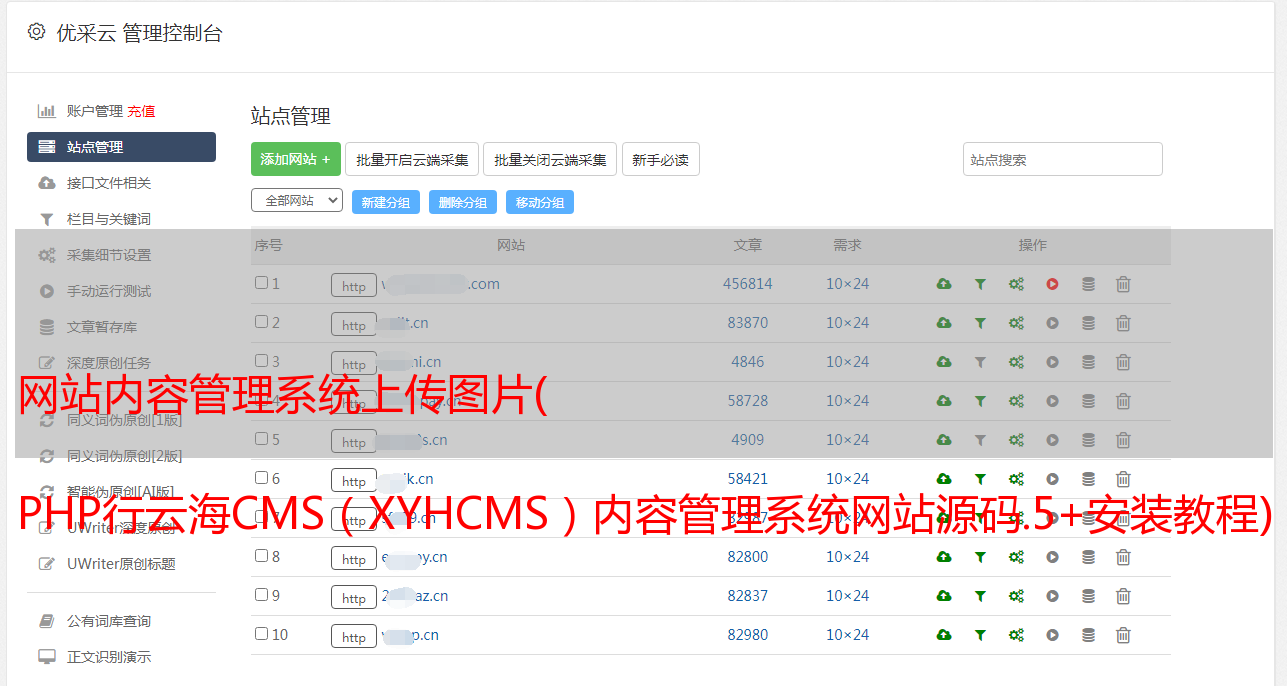Open UWriter原创标题 in the sidebar
The width and height of the screenshot is (1287, 686).
tap(121, 564)
